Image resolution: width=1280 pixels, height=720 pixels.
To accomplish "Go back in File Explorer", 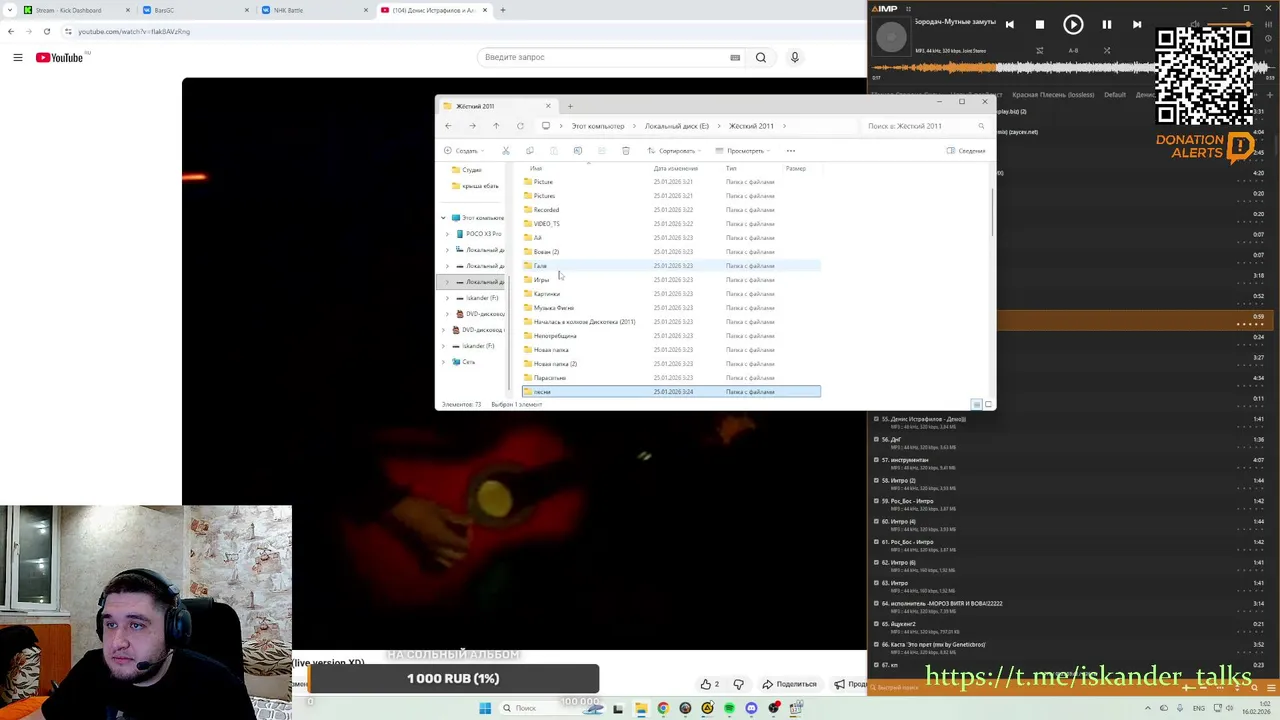I will click(x=448, y=126).
